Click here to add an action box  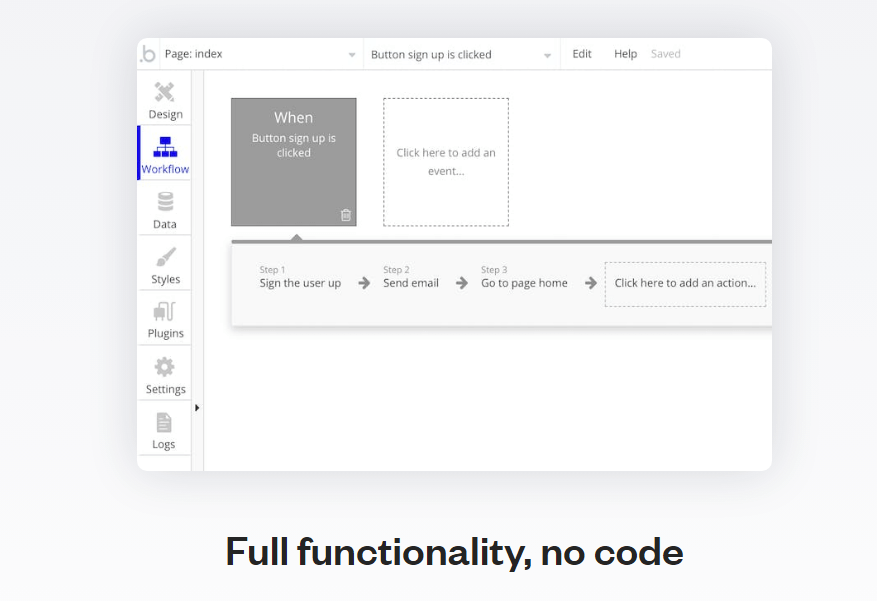[685, 284]
